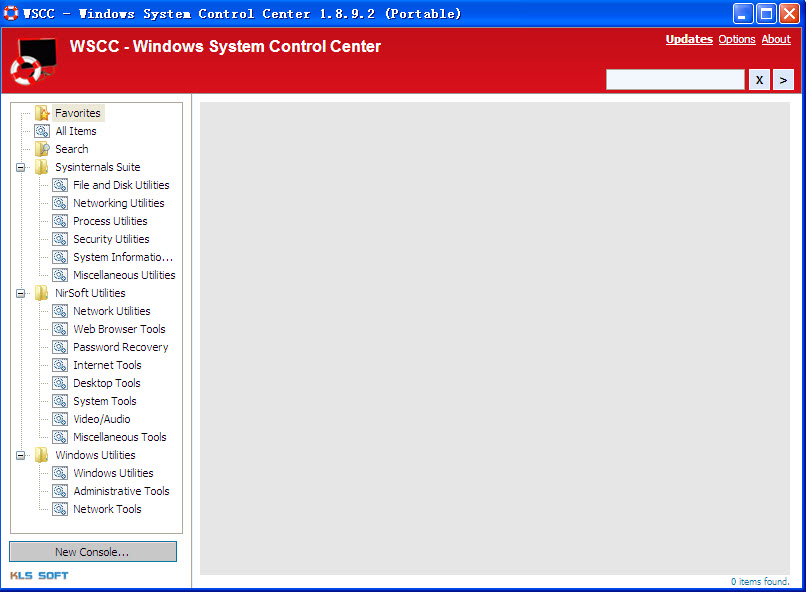806x592 pixels.
Task: Open the Updates link
Action: pos(689,39)
